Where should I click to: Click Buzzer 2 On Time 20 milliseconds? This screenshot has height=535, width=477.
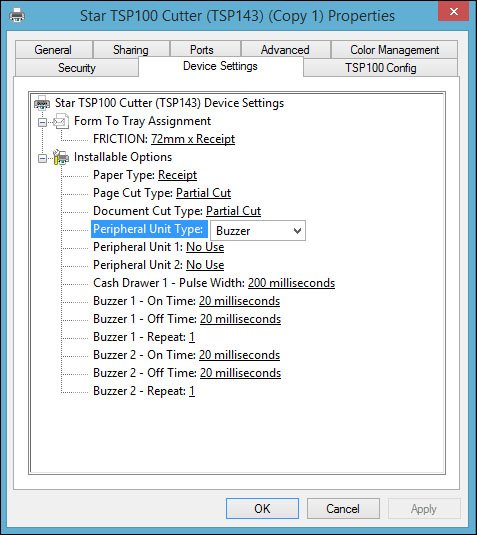(240, 355)
